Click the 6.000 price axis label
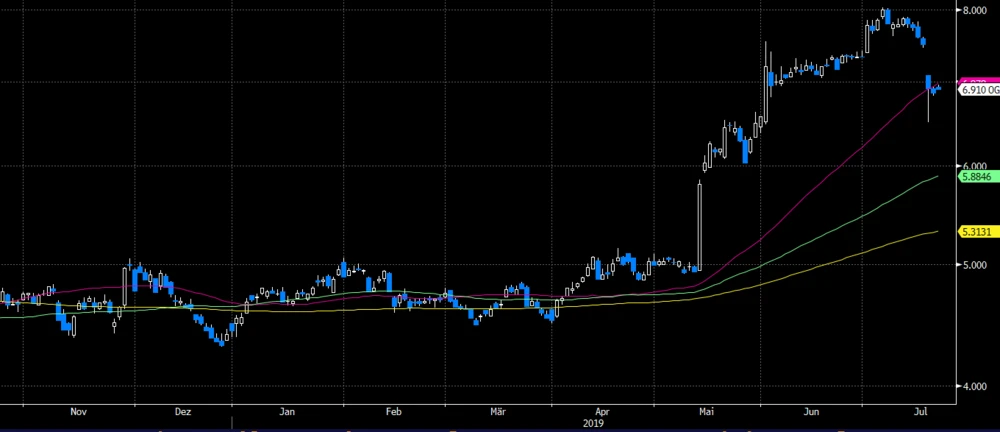Screen dimensions: 1000x432 [x=974, y=166]
